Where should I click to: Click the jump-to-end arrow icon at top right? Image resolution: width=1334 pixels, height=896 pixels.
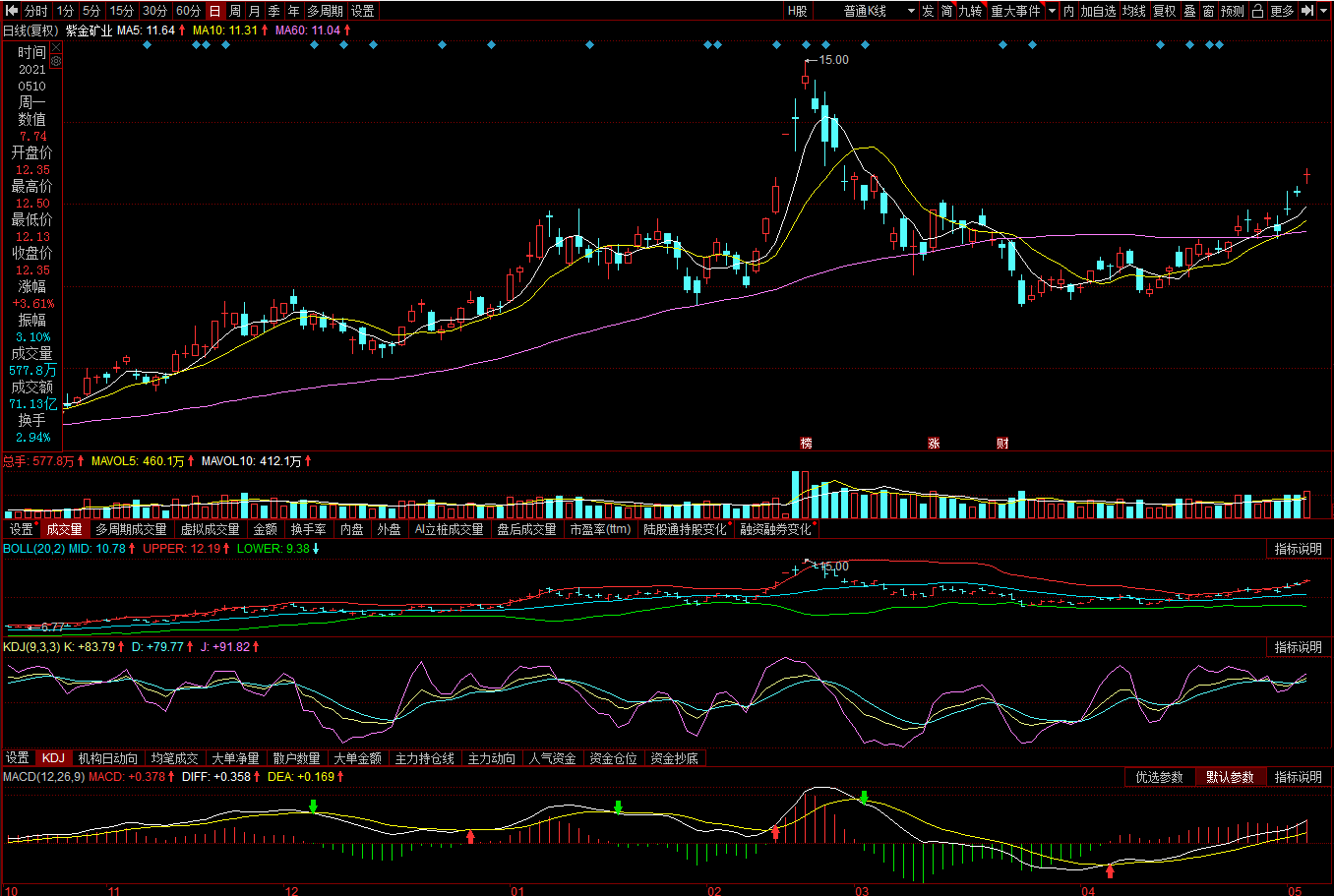1307,11
